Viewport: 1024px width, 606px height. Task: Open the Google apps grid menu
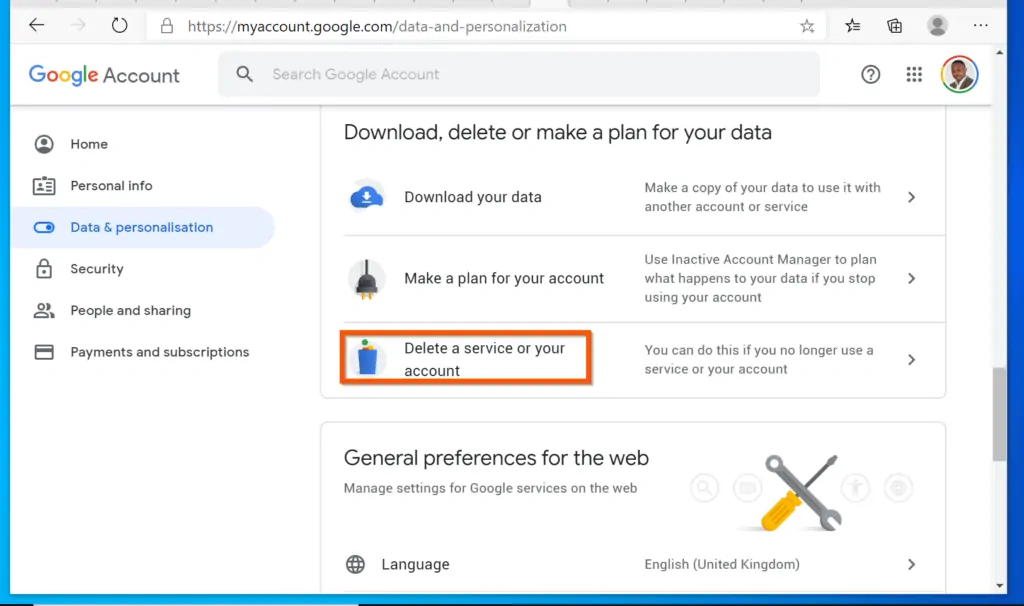(x=913, y=74)
